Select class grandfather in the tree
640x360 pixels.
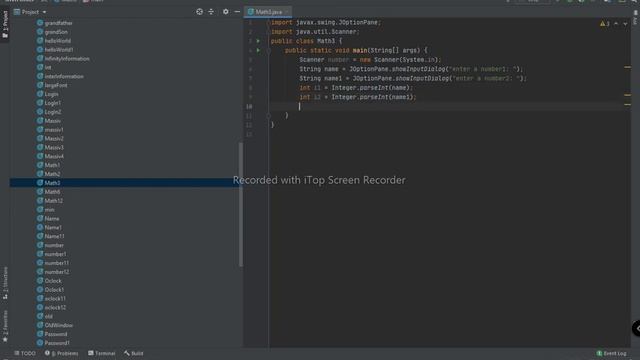pyautogui.click(x=55, y=23)
